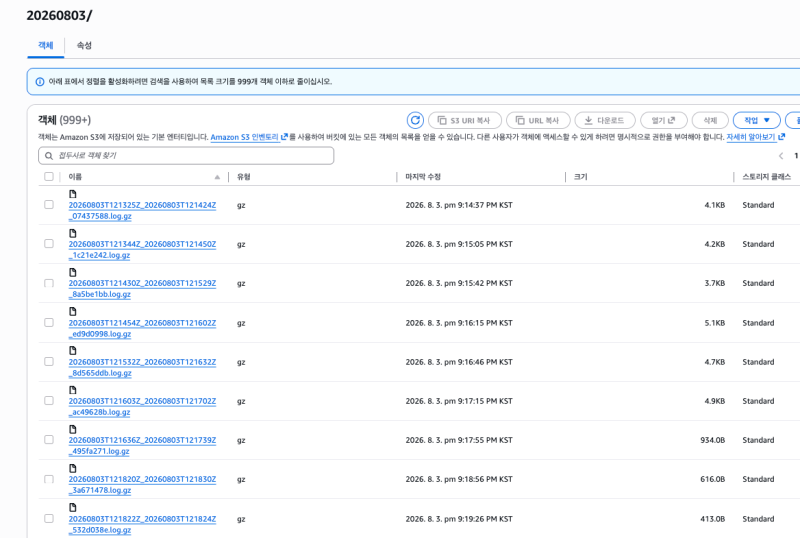The height and width of the screenshot is (538, 800).
Task: Focus the prefix search field
Action: pyautogui.click(x=186, y=156)
